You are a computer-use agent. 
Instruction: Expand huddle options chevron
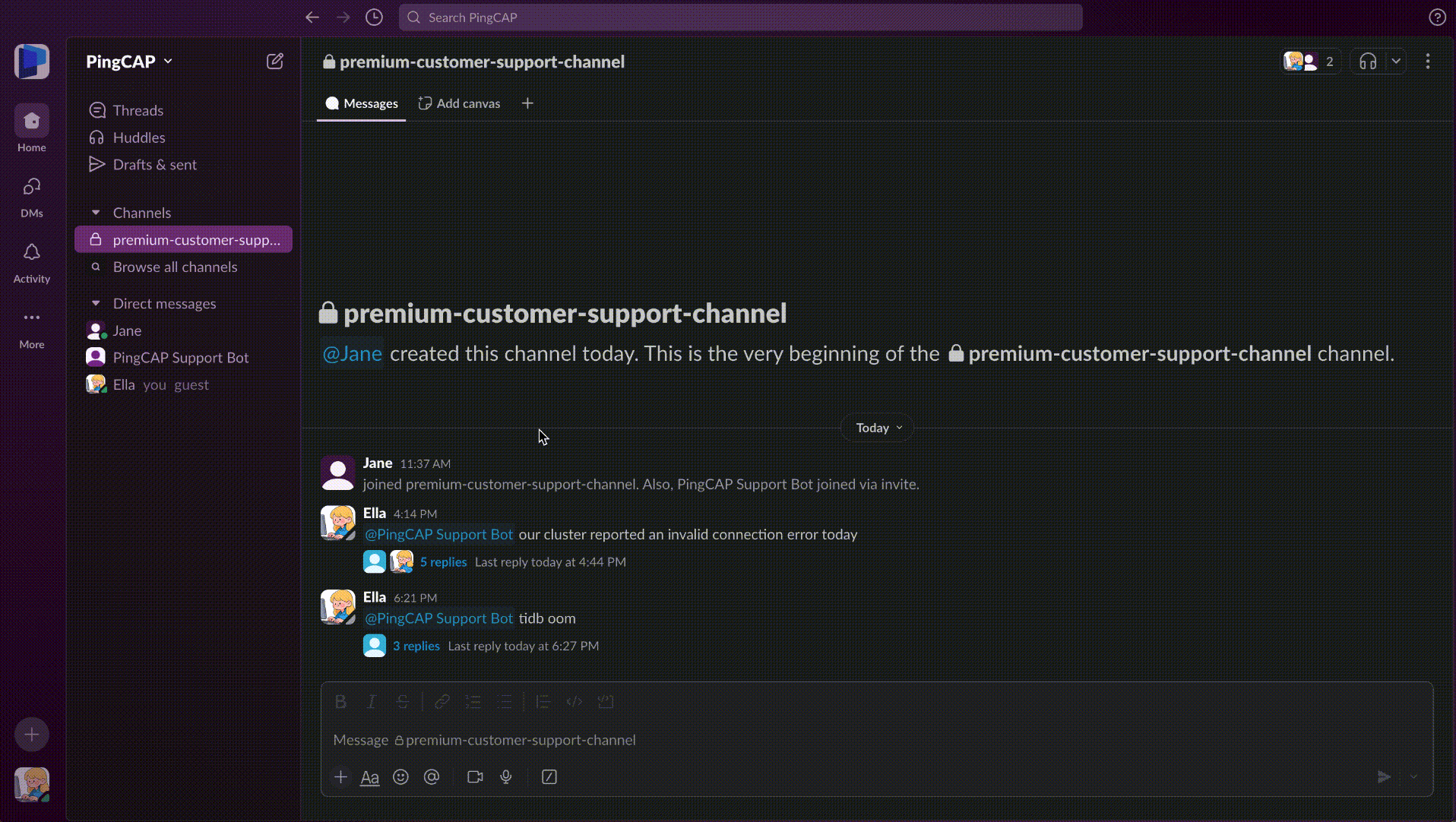1396,62
